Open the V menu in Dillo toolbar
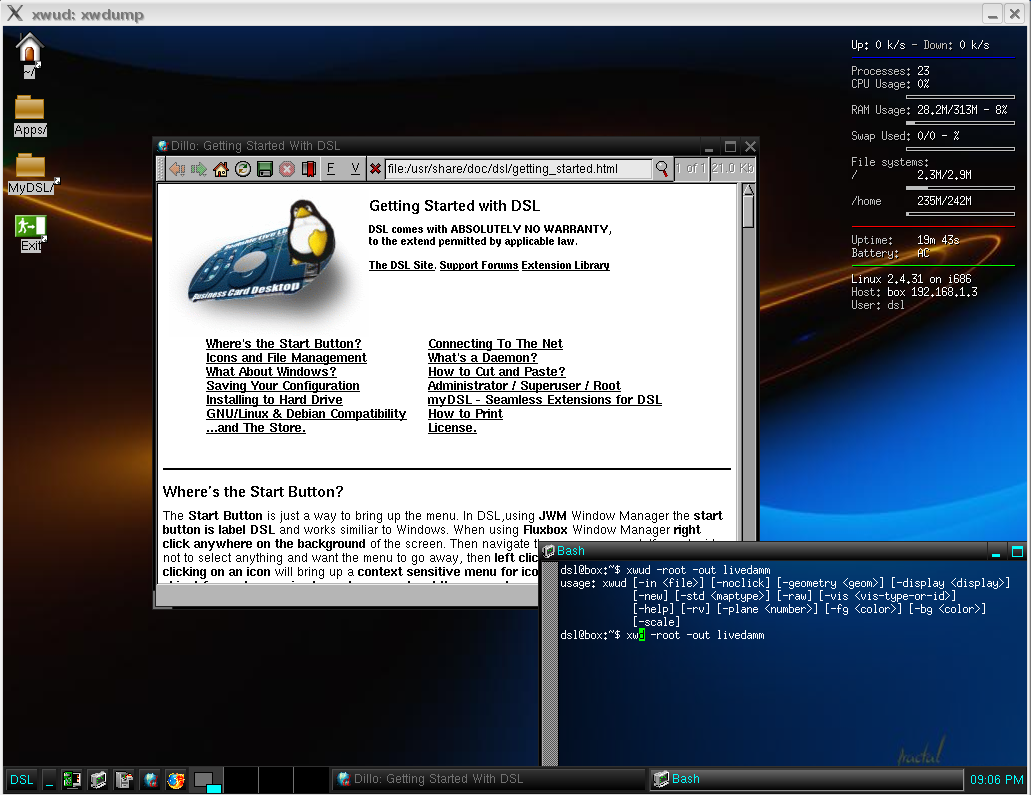This screenshot has width=1031, height=795. point(355,169)
